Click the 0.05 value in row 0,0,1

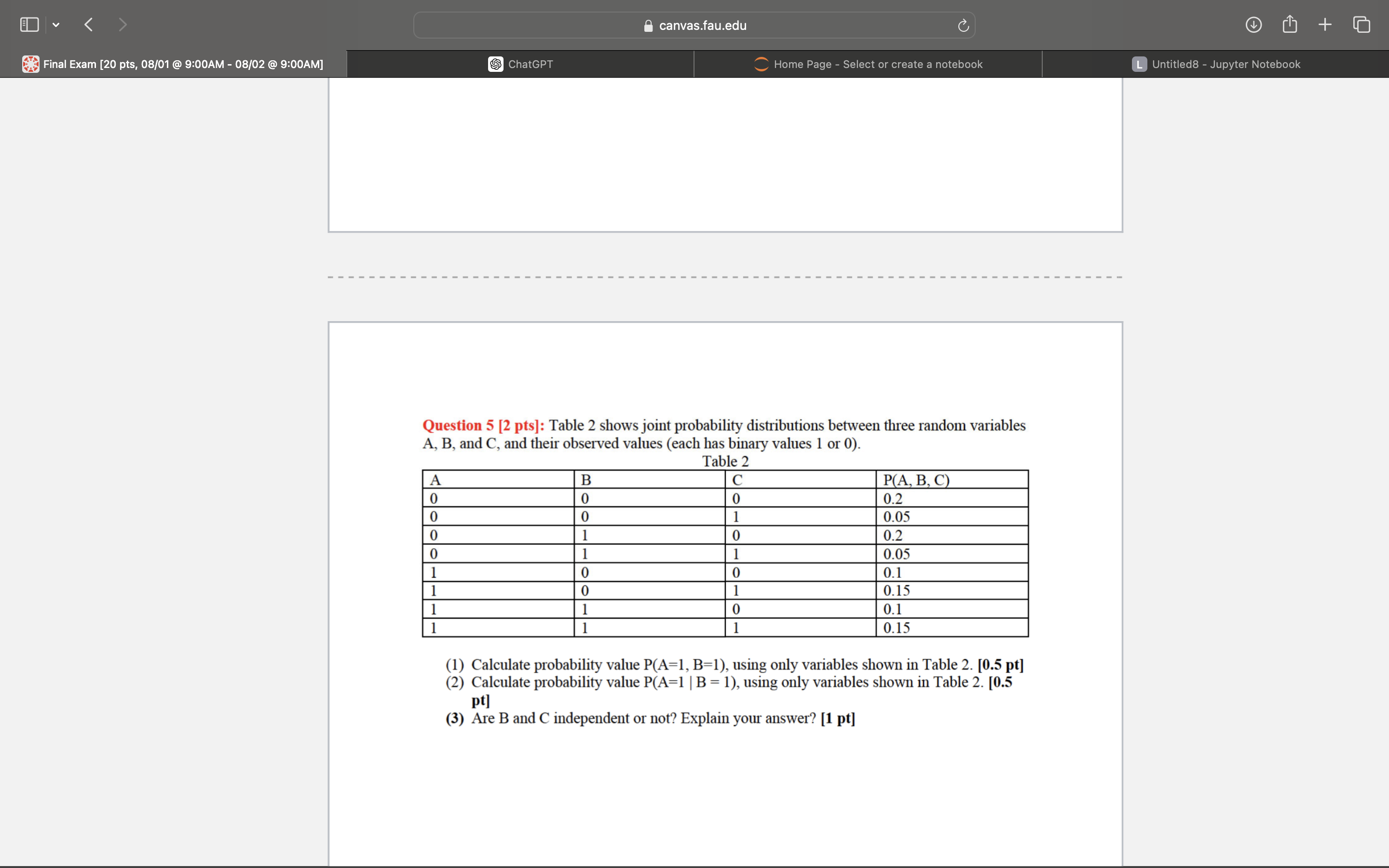[x=897, y=516]
